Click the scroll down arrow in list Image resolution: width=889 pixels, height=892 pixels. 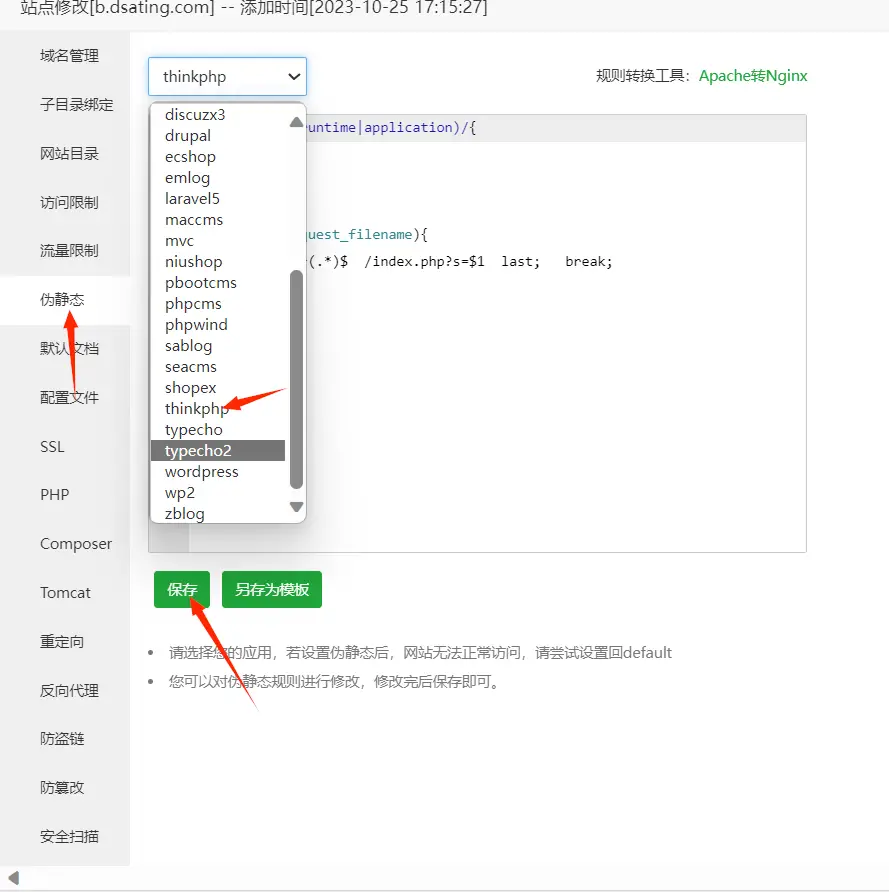[296, 507]
